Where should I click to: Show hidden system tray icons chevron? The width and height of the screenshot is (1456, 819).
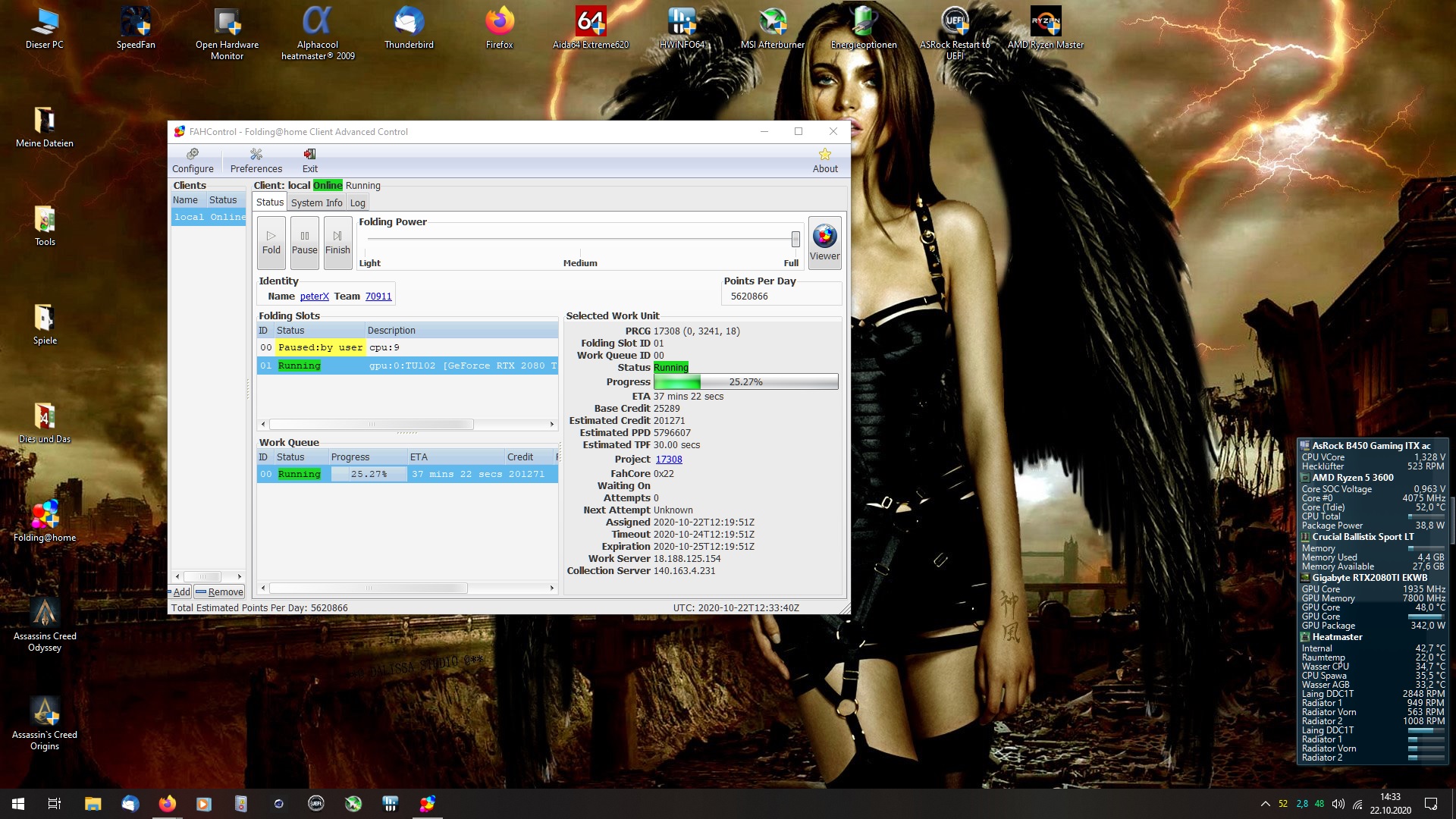pyautogui.click(x=1265, y=804)
